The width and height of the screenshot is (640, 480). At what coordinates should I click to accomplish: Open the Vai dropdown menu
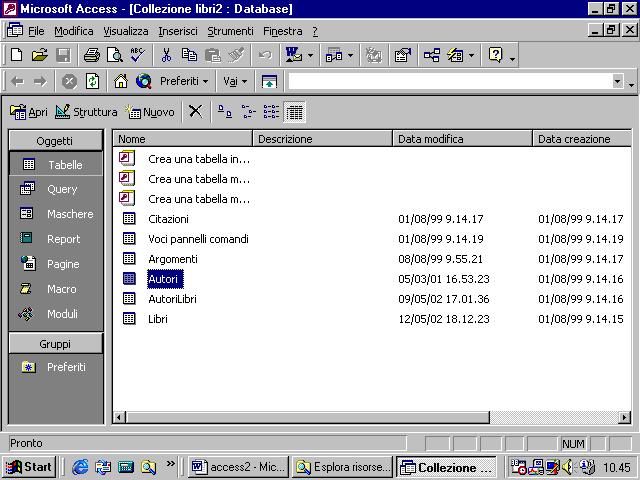pyautogui.click(x=235, y=82)
